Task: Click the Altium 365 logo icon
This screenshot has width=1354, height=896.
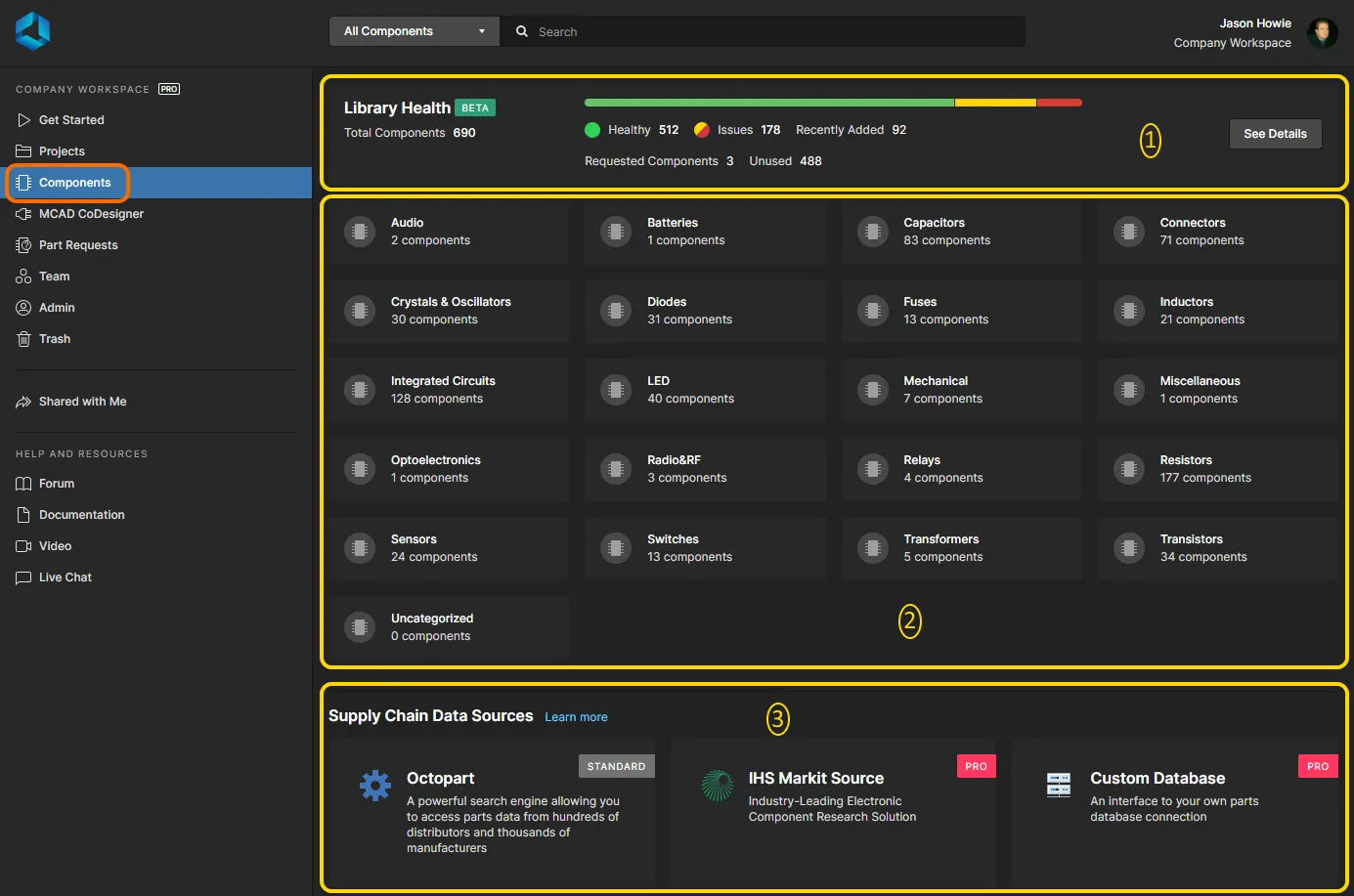Action: click(32, 31)
